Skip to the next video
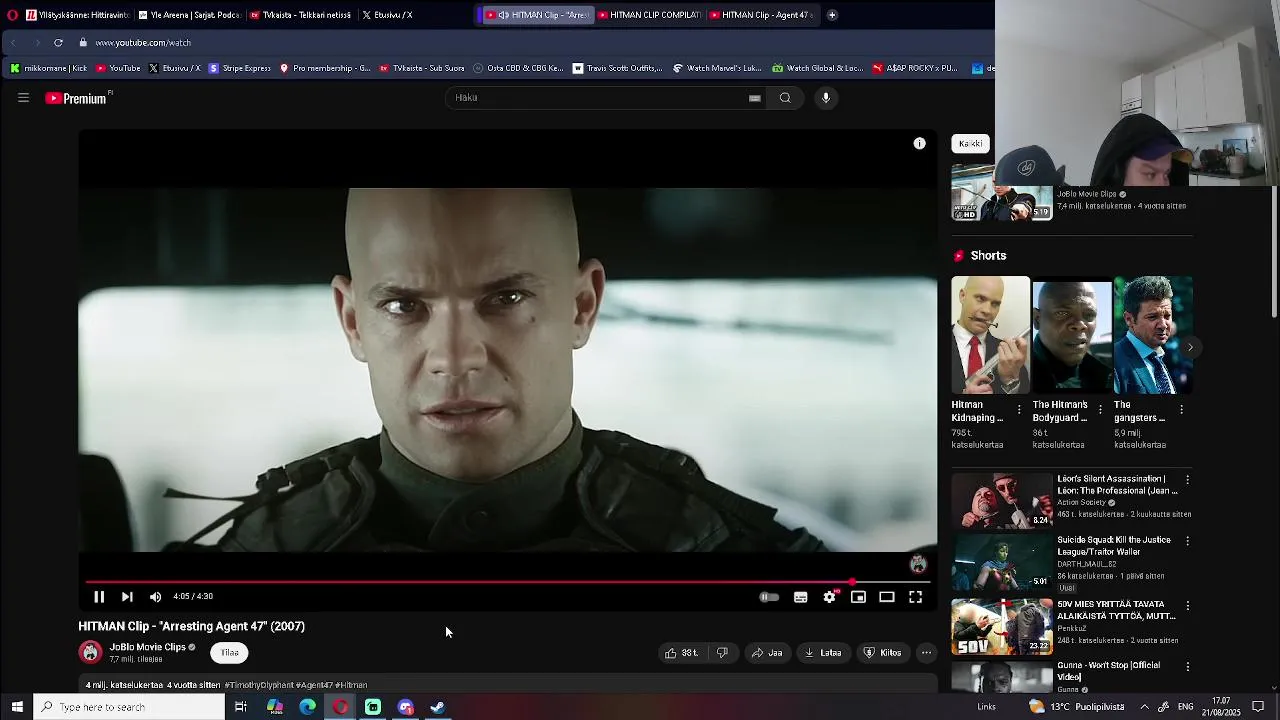The height and width of the screenshot is (720, 1280). 127,597
